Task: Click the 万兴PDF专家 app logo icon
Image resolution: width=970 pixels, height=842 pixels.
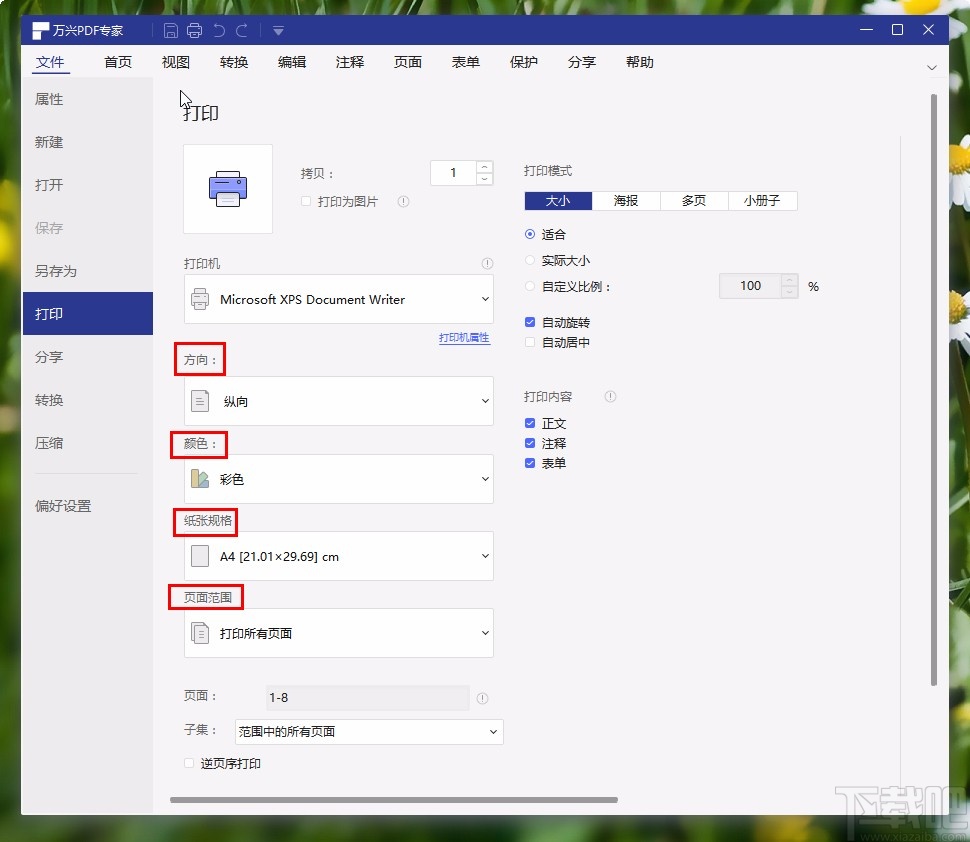Action: point(39,29)
